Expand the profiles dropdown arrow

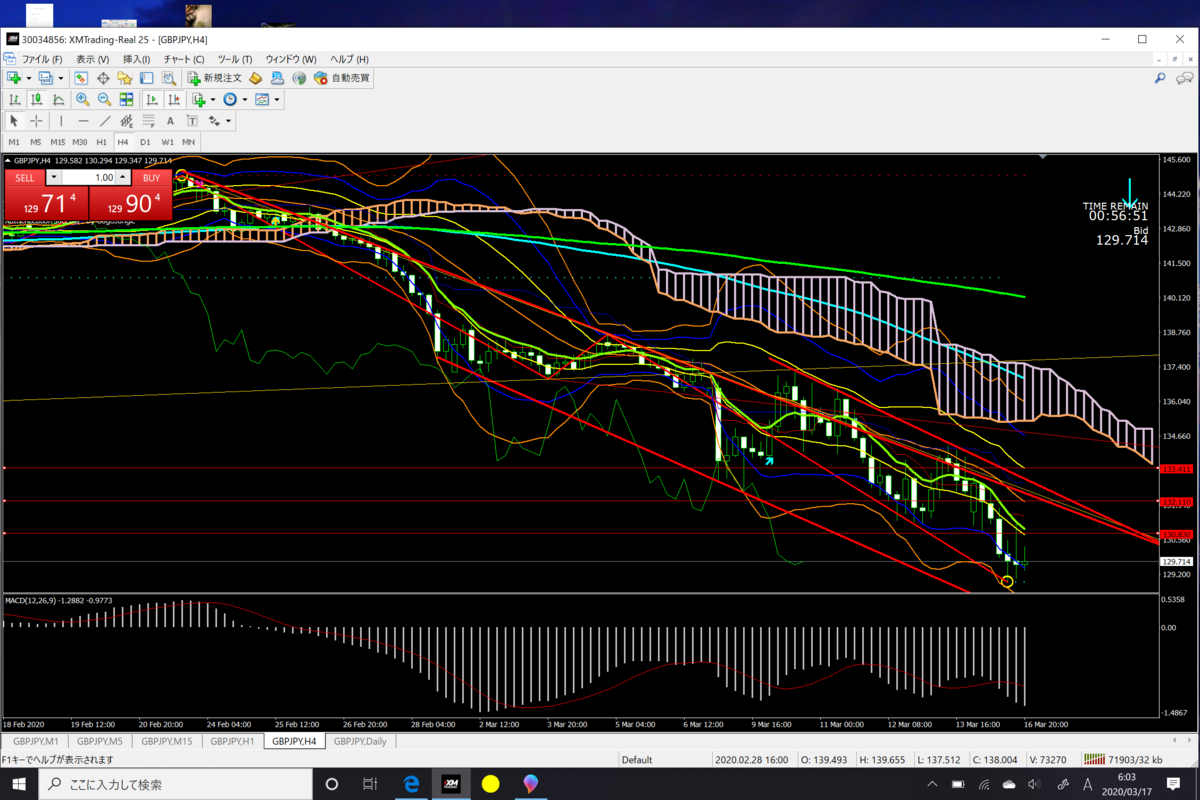coord(60,77)
